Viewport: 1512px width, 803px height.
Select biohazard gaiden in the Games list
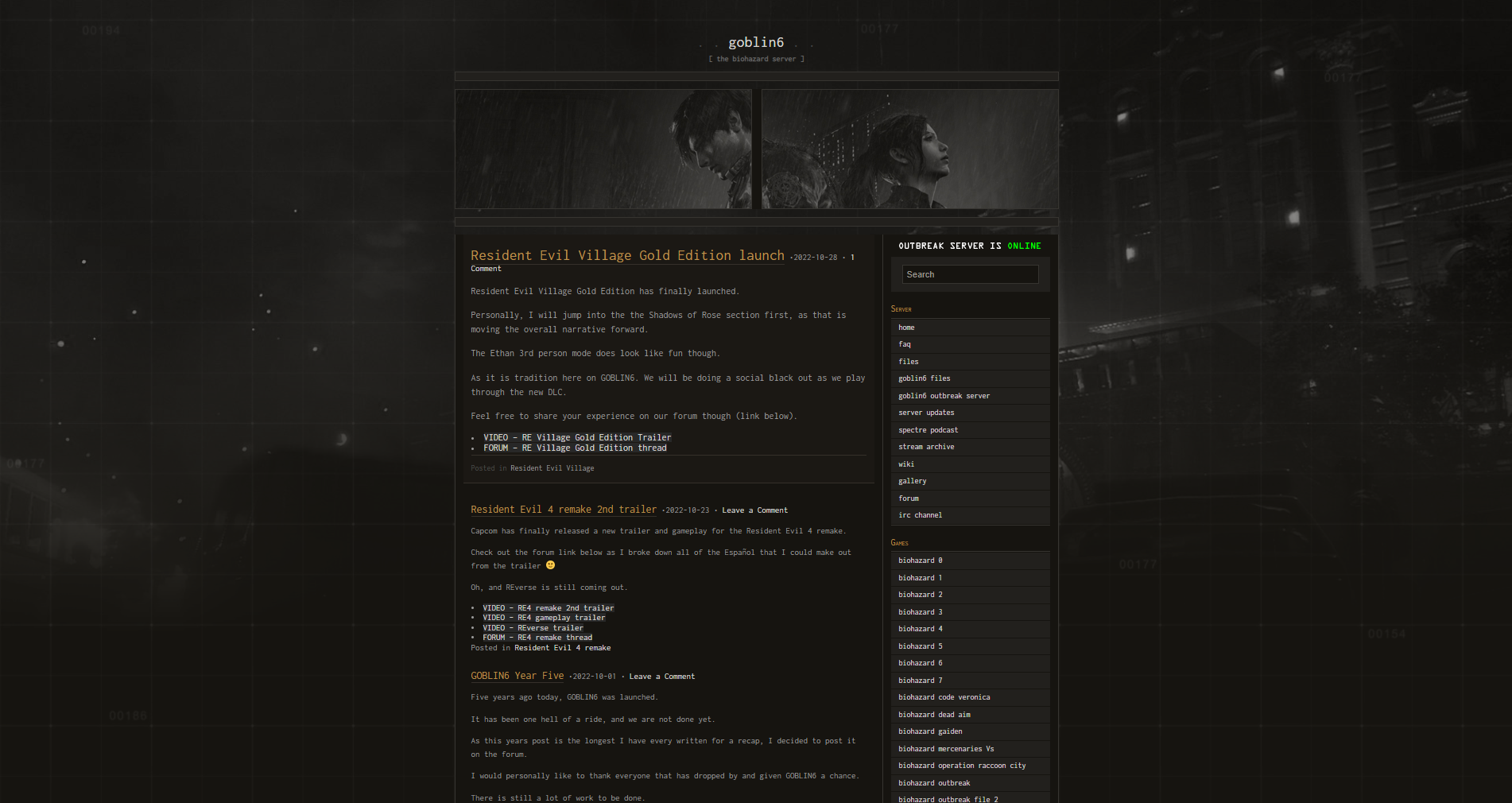coord(971,731)
